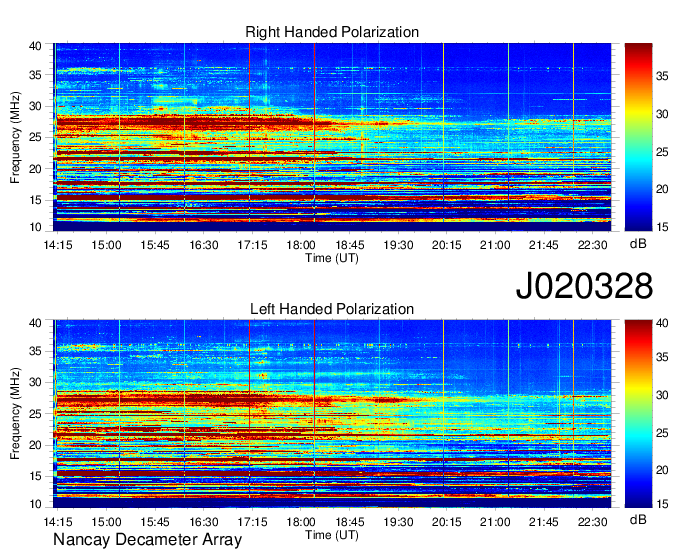The height and width of the screenshot is (552, 680).
Task: Click the Left Handed plot's "Time (UT)" axis label
Action: [332, 535]
